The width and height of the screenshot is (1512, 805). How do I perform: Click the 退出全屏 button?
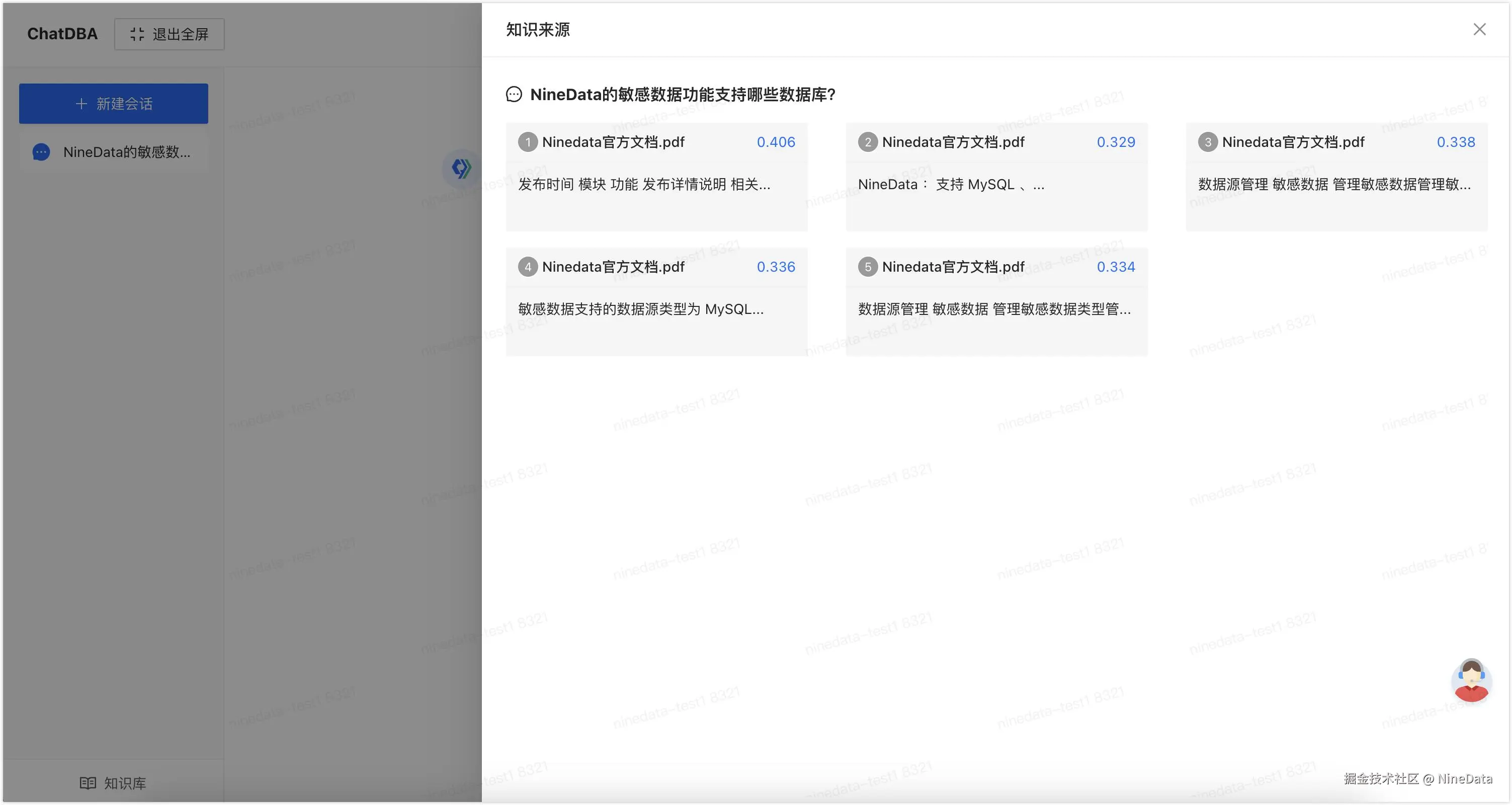pyautogui.click(x=169, y=34)
